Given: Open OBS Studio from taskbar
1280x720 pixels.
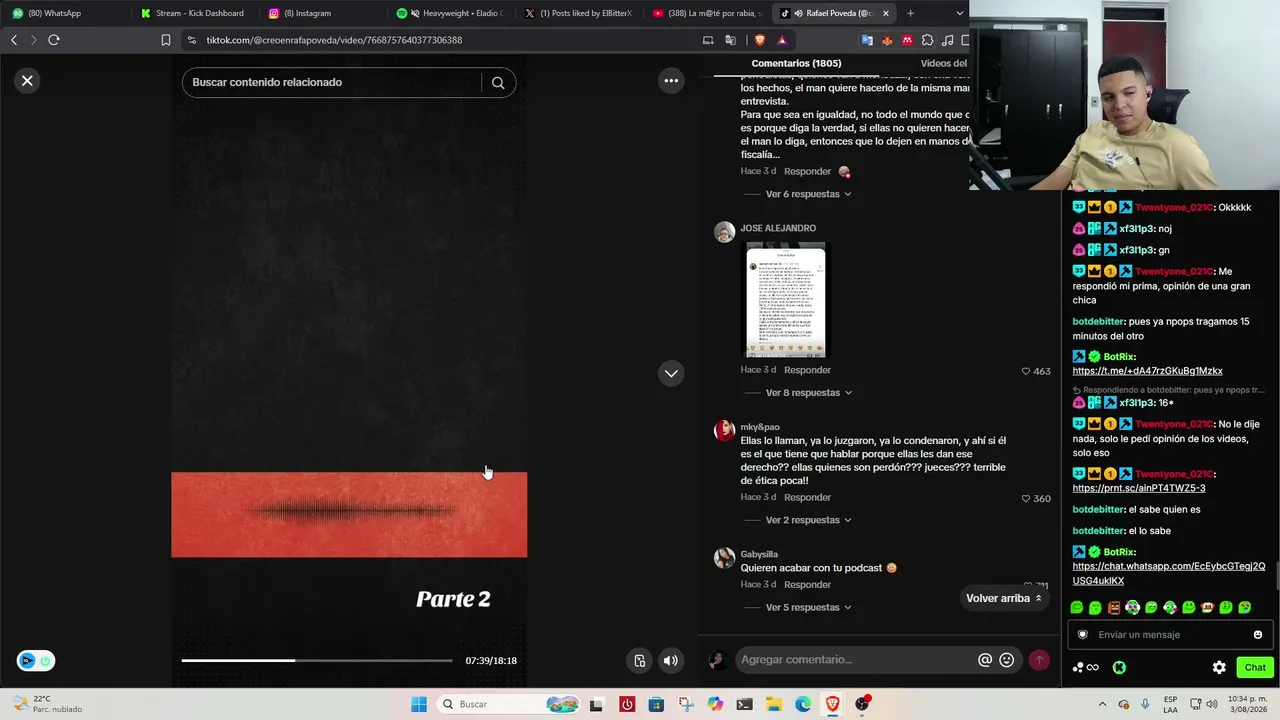Looking at the screenshot, I should tap(862, 704).
